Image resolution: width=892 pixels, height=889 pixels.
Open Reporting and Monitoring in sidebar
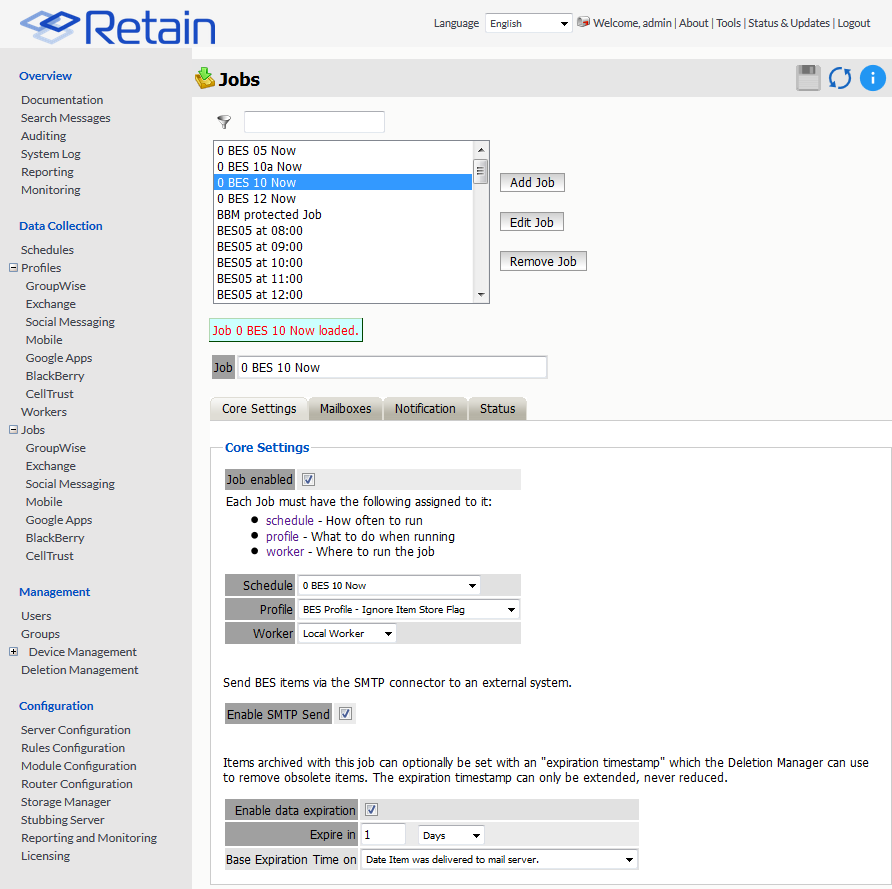click(89, 837)
